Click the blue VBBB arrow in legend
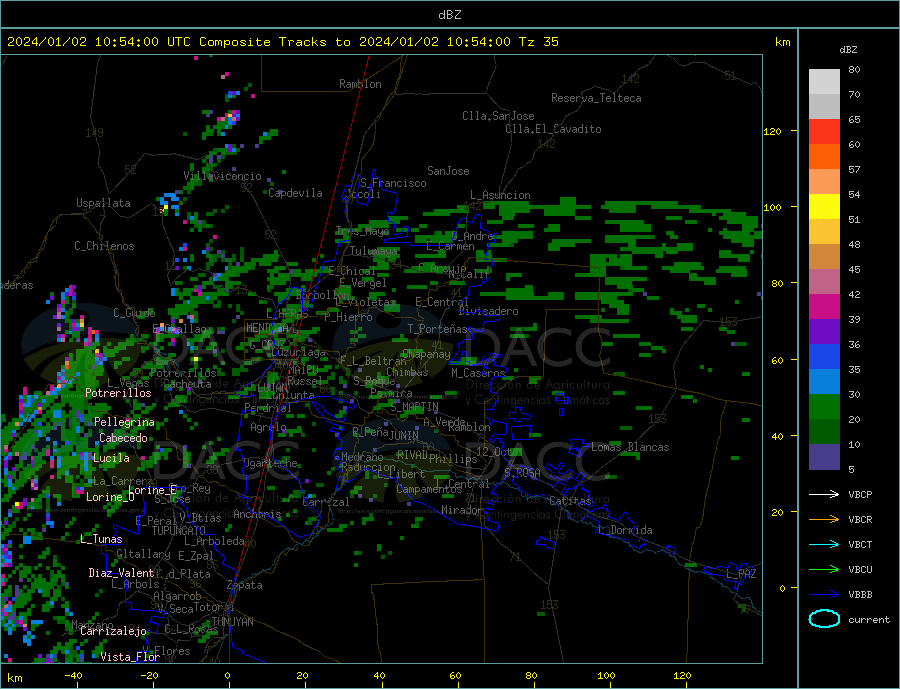This screenshot has width=900, height=689. [824, 594]
